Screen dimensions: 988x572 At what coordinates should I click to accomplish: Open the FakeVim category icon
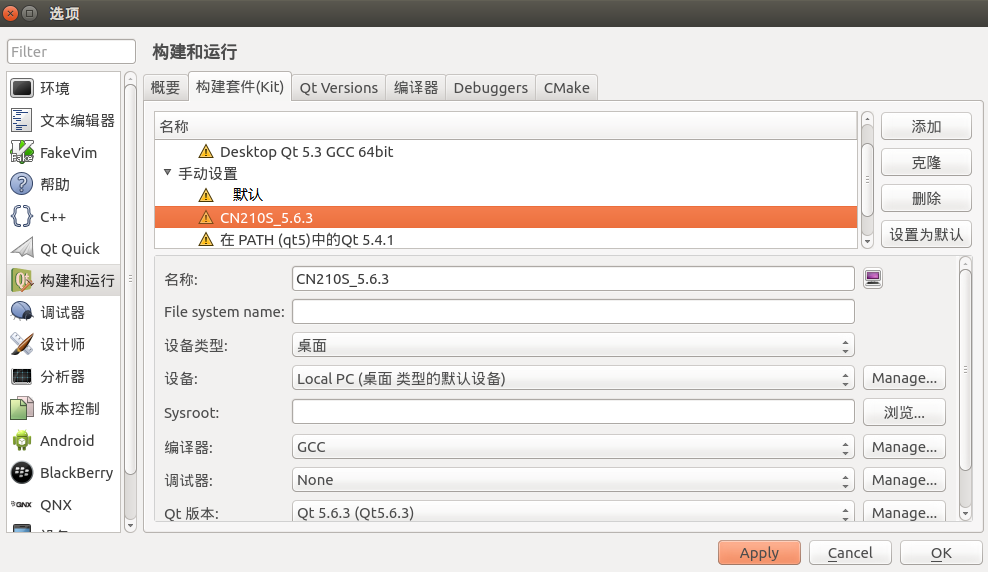21,152
